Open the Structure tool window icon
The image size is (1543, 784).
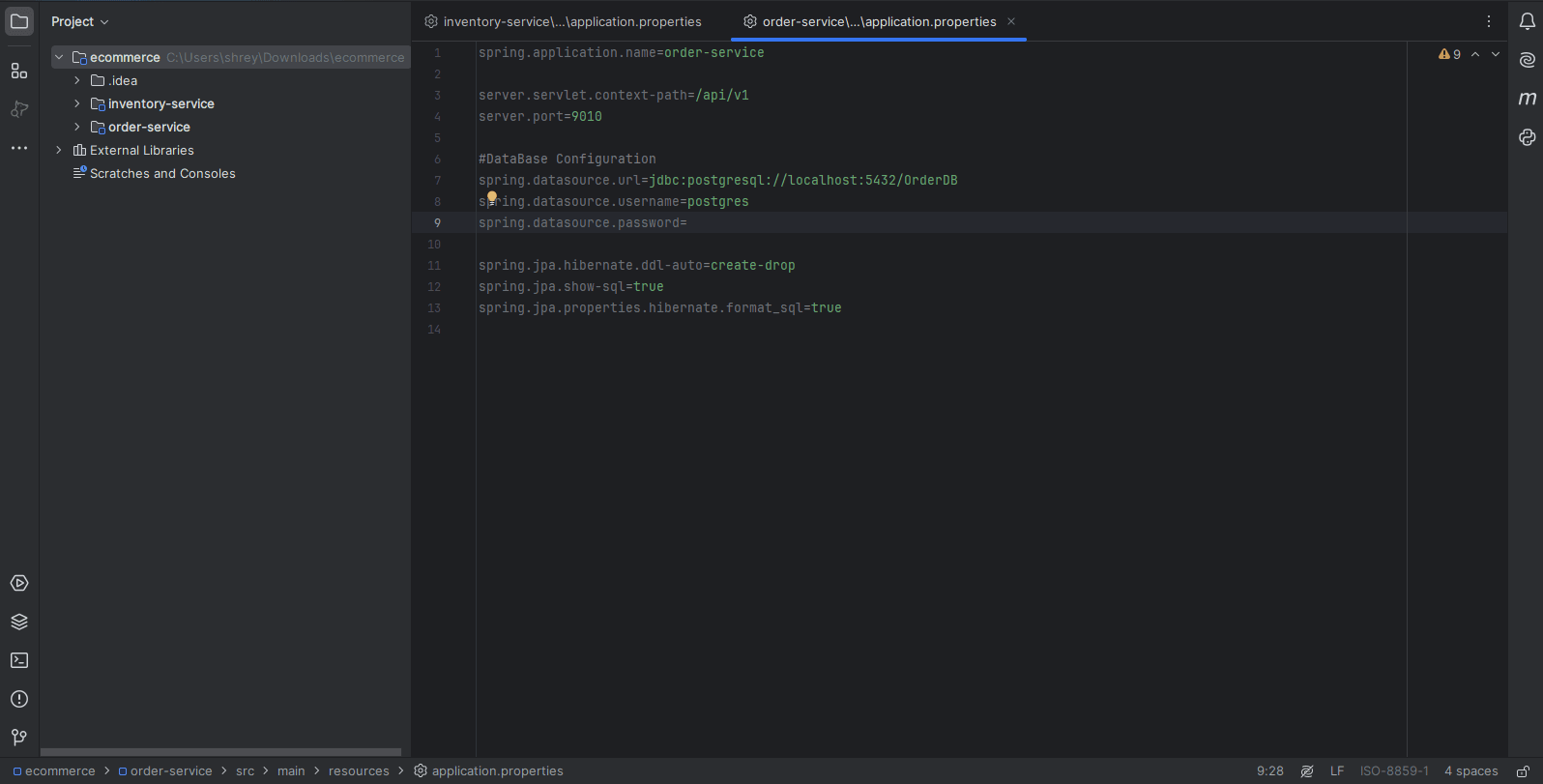(x=19, y=71)
